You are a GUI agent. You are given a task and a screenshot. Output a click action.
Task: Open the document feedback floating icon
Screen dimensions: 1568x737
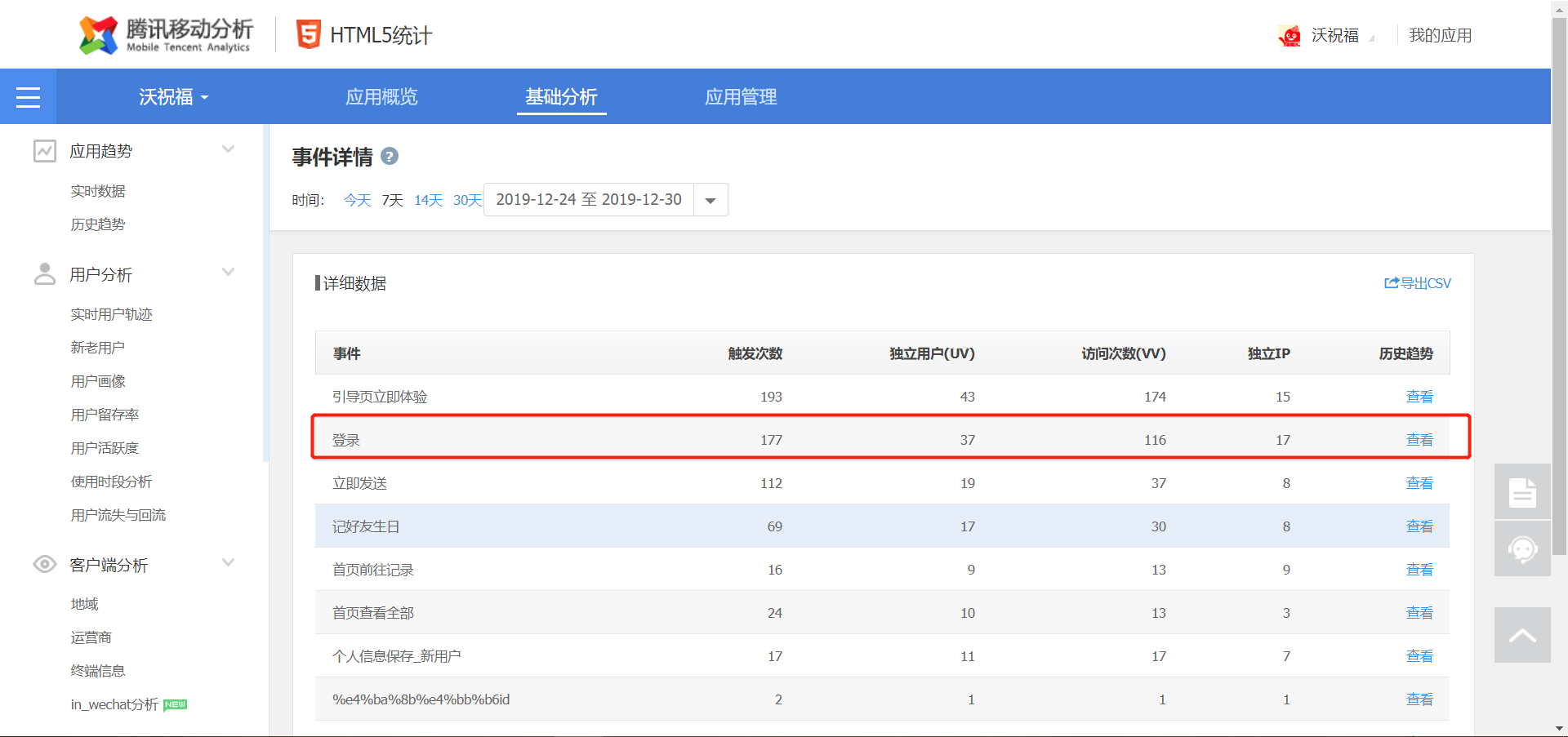[x=1522, y=491]
